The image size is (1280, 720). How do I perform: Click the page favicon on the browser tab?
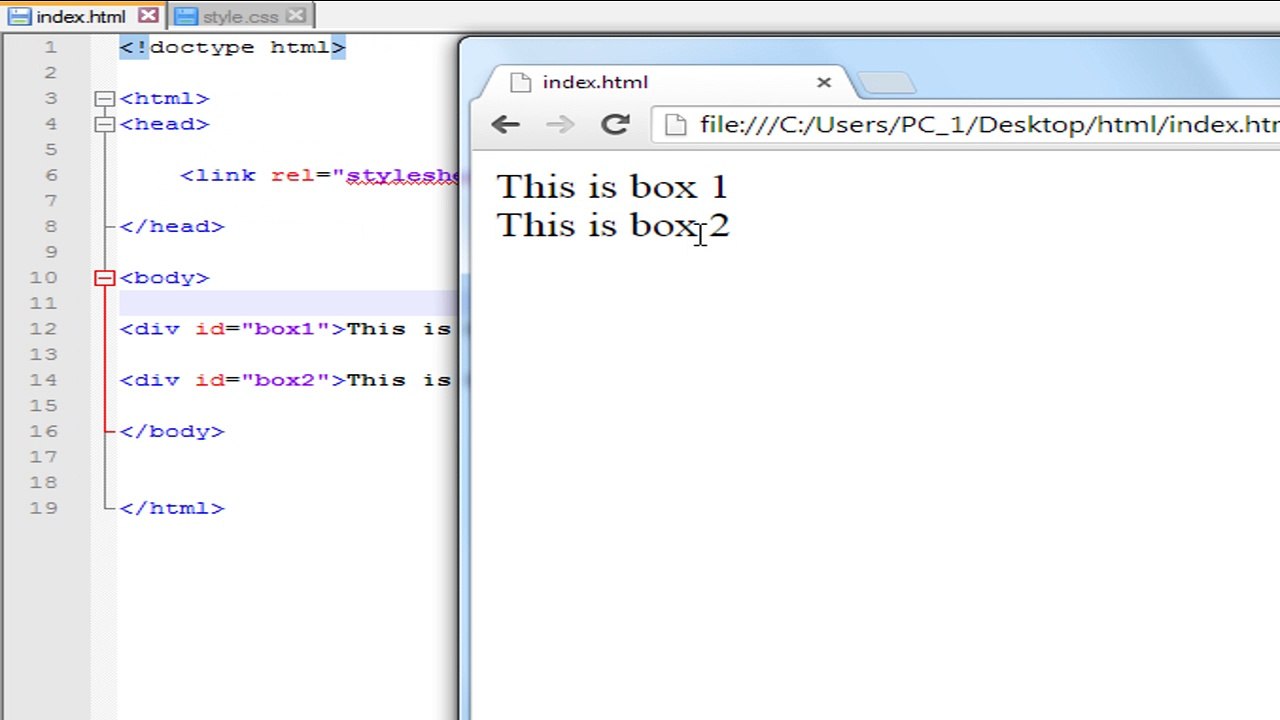520,82
